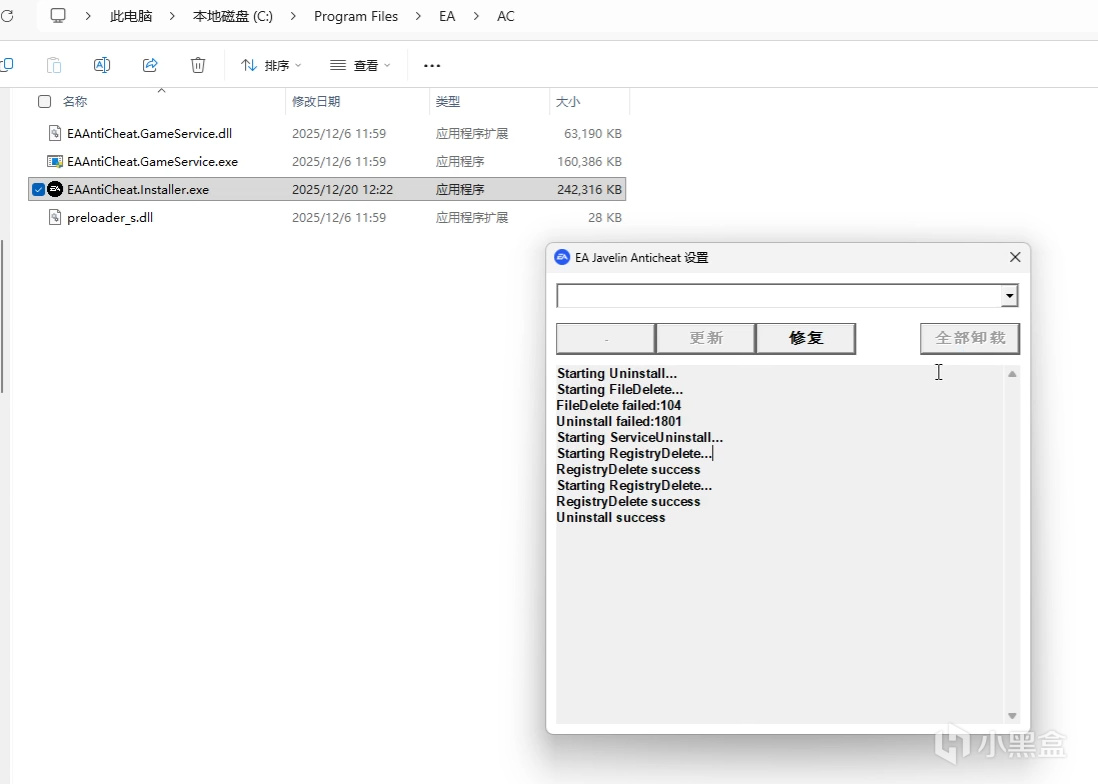Select preloader_s.dll file name
The image size is (1098, 784).
click(x=110, y=217)
